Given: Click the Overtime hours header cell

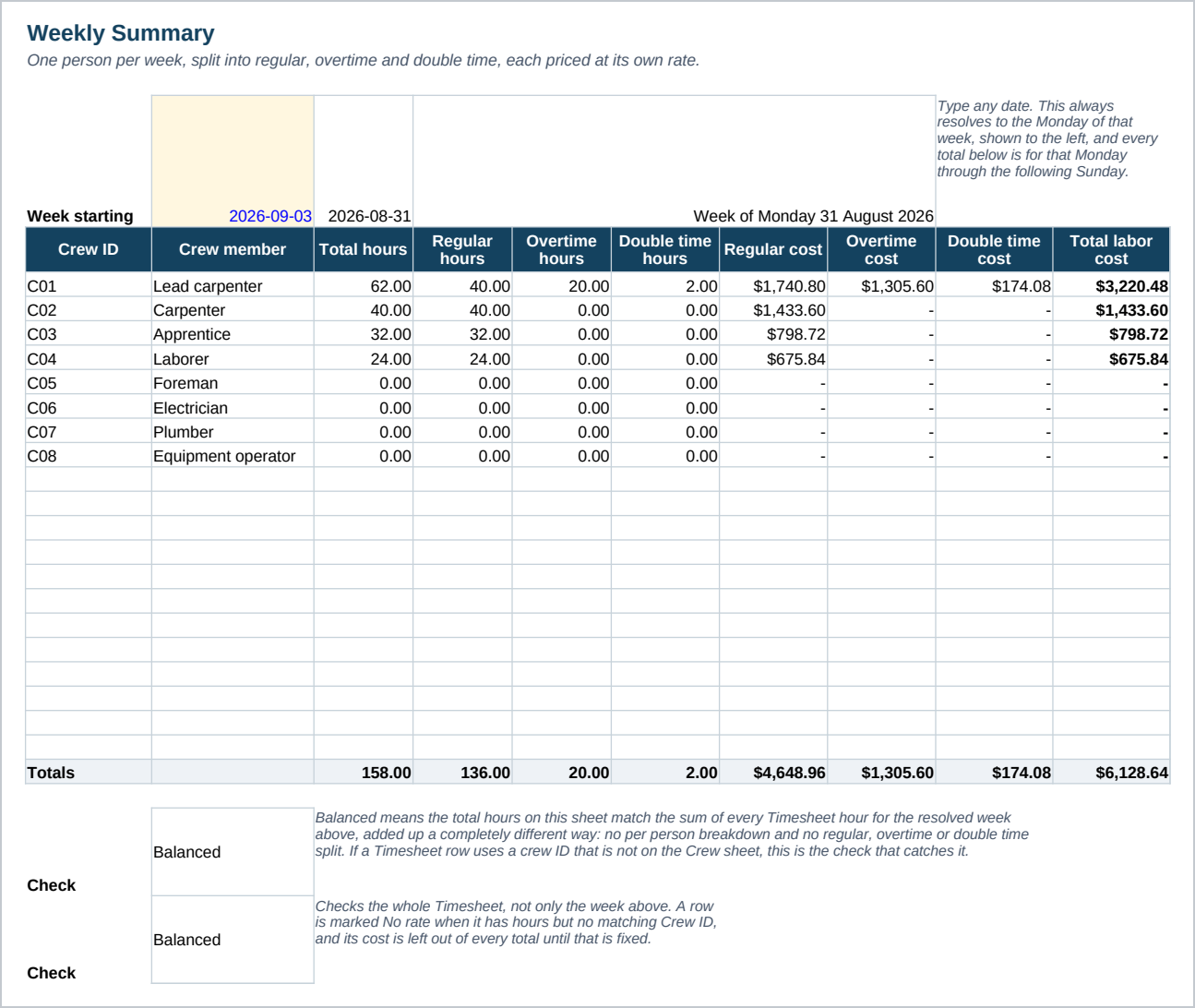Looking at the screenshot, I should [x=562, y=249].
